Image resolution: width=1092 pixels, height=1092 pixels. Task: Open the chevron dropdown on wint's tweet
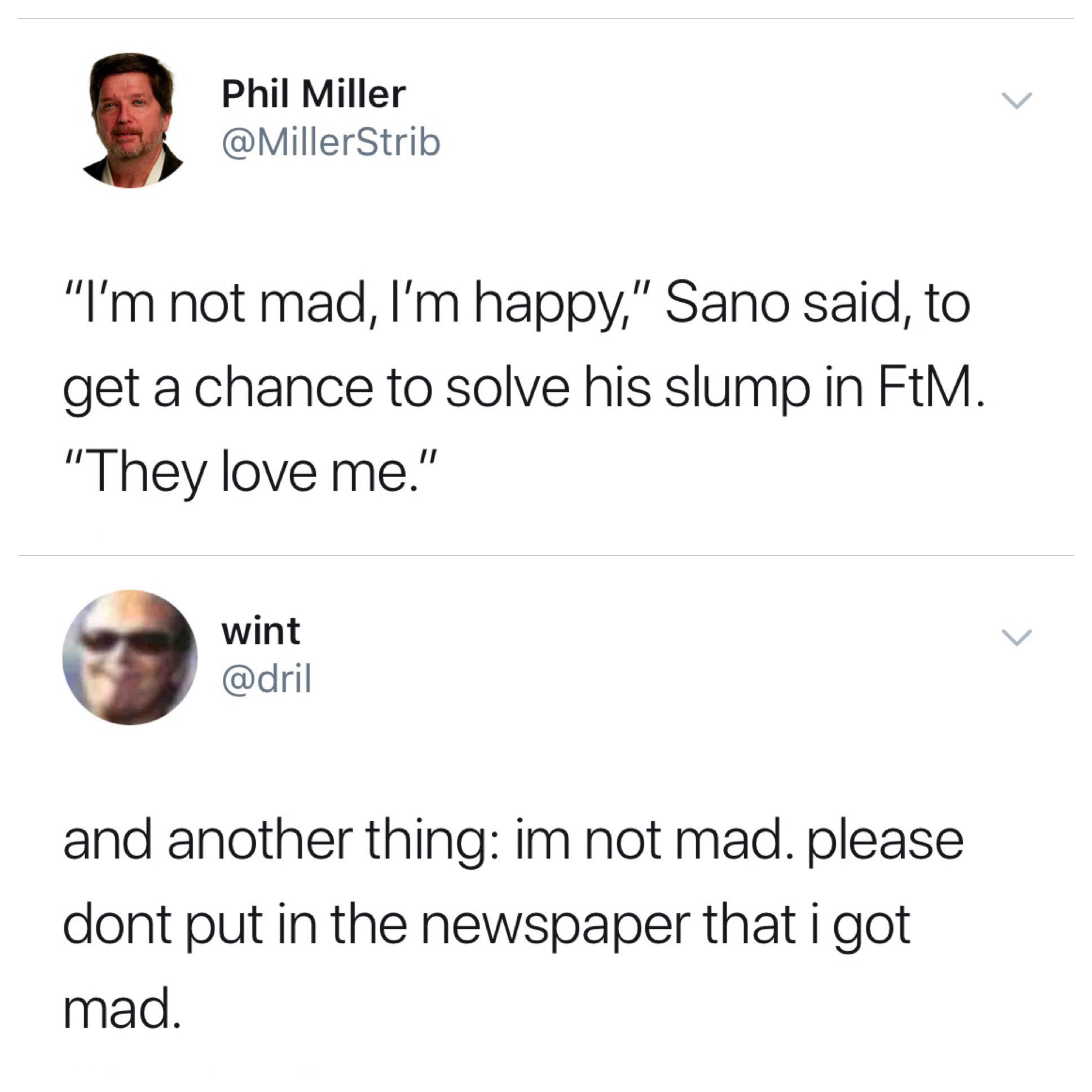[x=1017, y=637]
